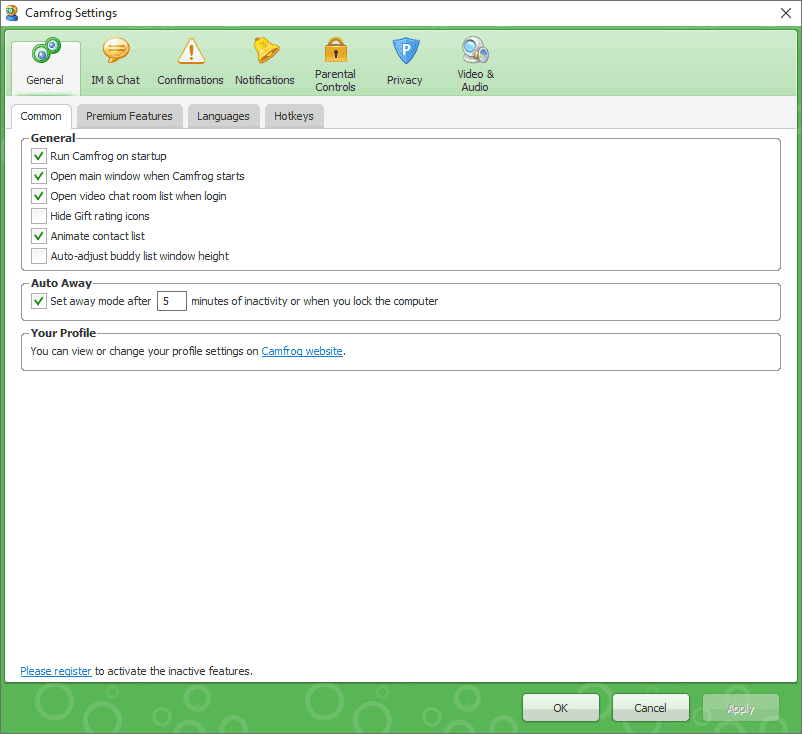Switch to the Languages tab
Image resolution: width=802 pixels, height=734 pixels.
pos(224,116)
